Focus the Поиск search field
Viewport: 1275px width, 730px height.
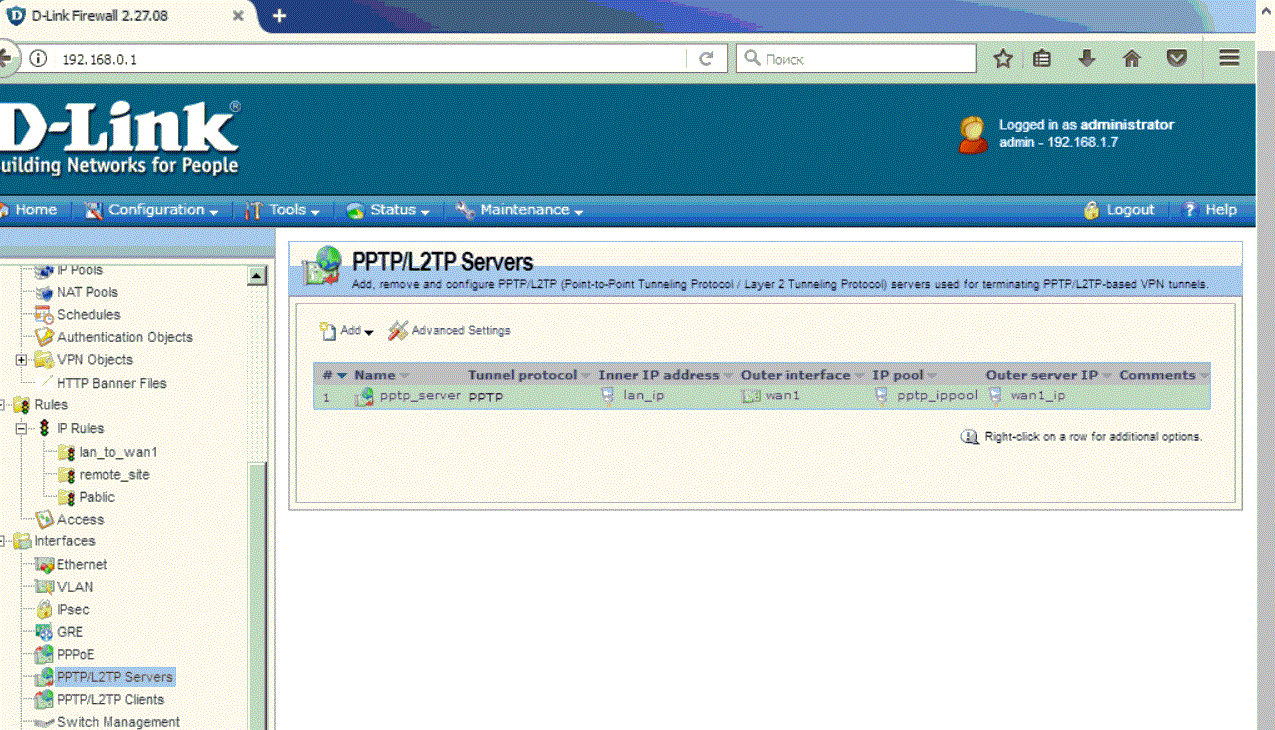[x=857, y=59]
